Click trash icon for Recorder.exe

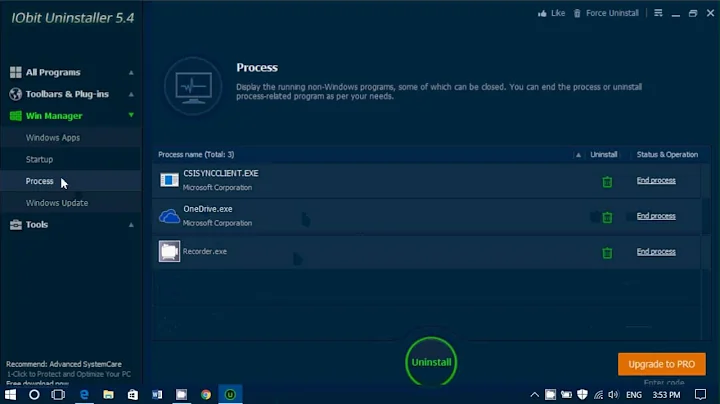(607, 252)
